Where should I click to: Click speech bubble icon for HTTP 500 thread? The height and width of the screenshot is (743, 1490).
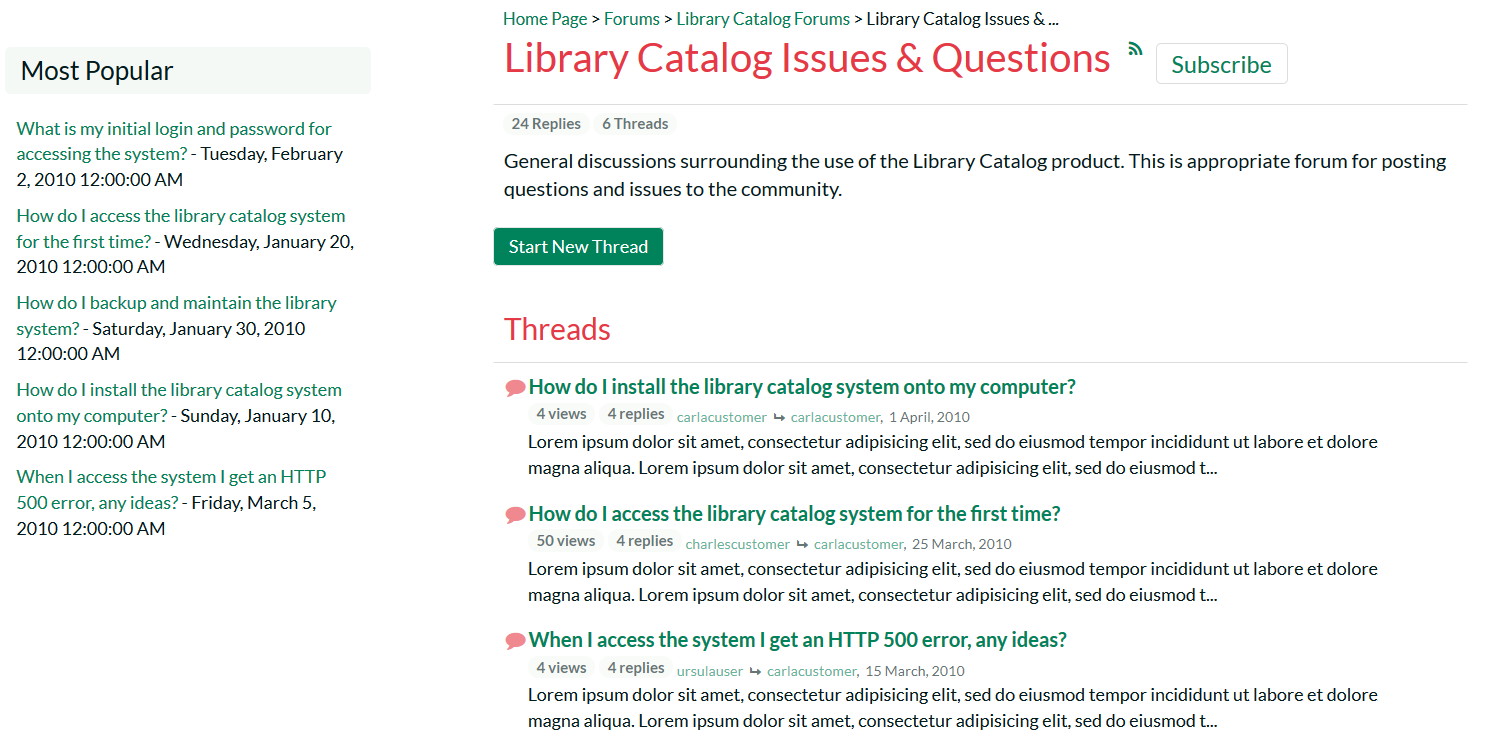coord(515,641)
